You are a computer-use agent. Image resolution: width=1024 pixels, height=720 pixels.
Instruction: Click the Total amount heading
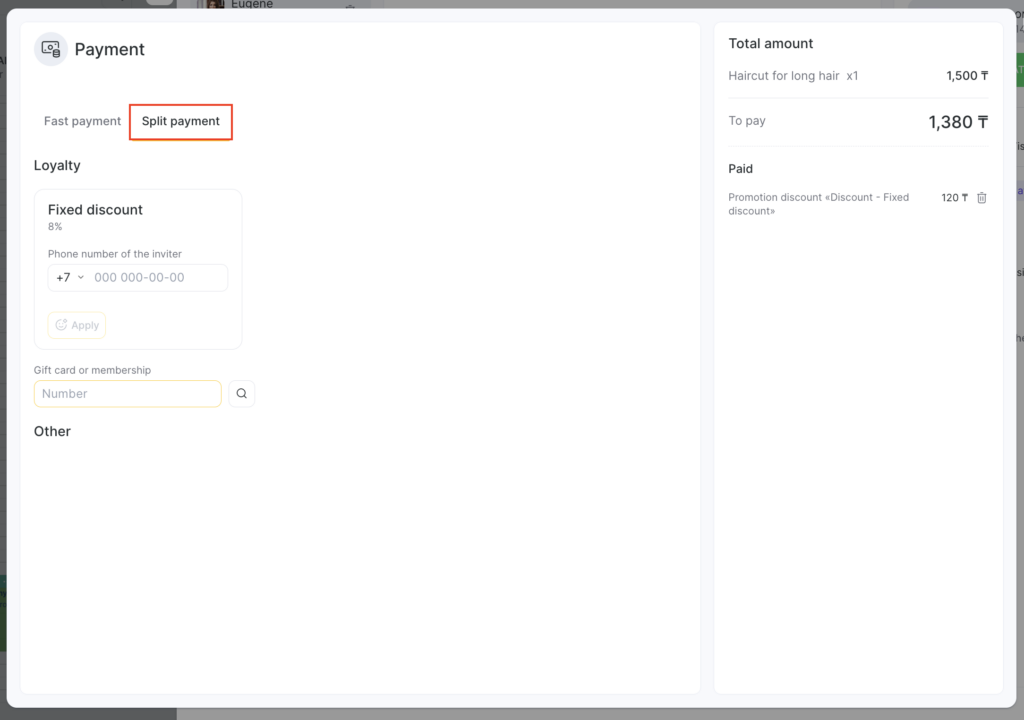click(x=770, y=44)
